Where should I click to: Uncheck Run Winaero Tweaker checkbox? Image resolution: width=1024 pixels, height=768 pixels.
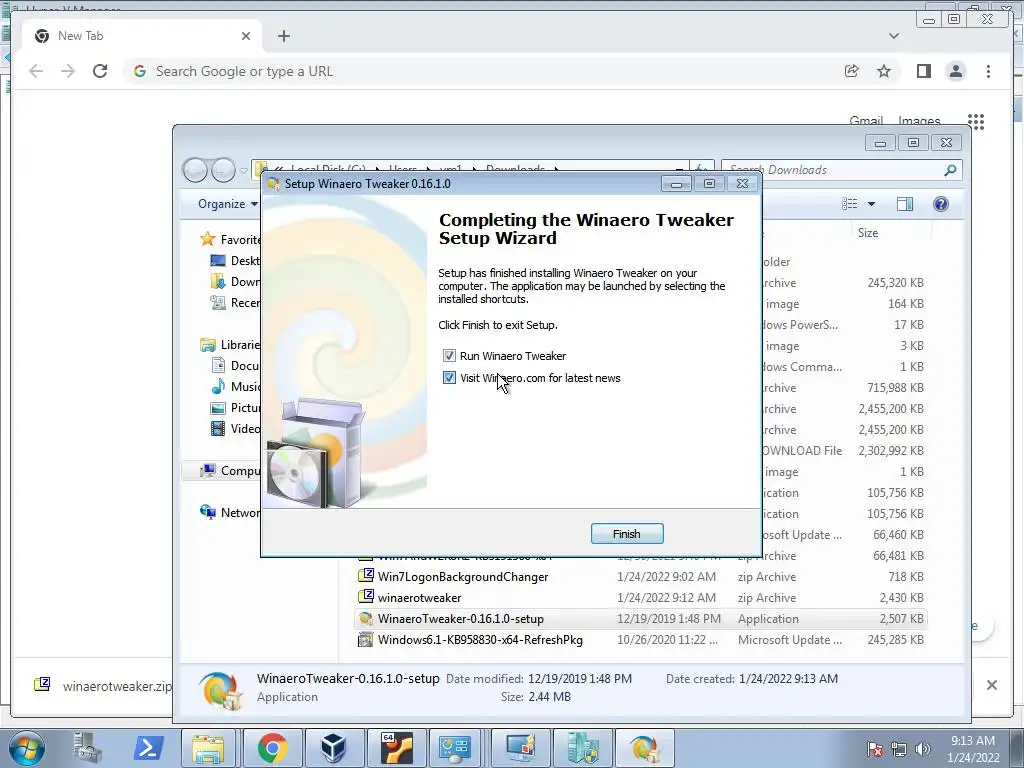(449, 356)
